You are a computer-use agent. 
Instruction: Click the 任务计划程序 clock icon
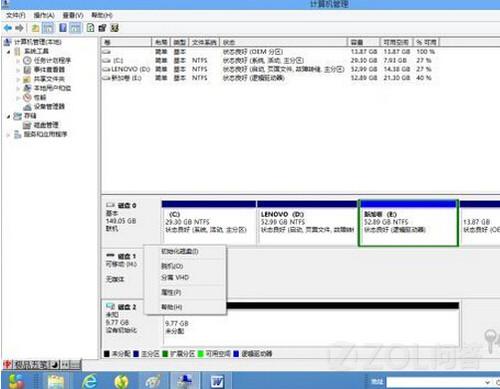tap(27, 60)
